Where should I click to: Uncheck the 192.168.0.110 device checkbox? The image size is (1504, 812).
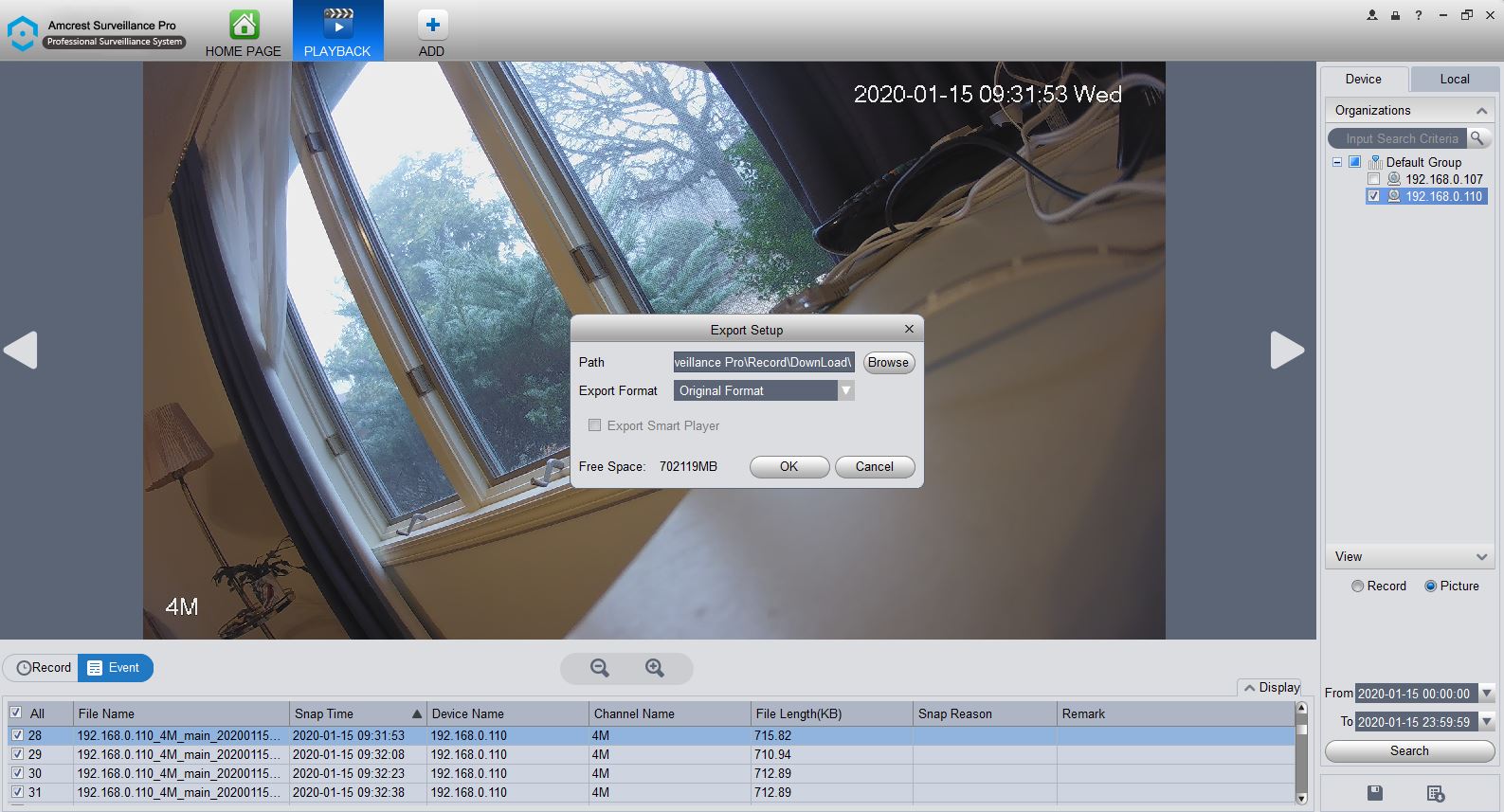1374,196
